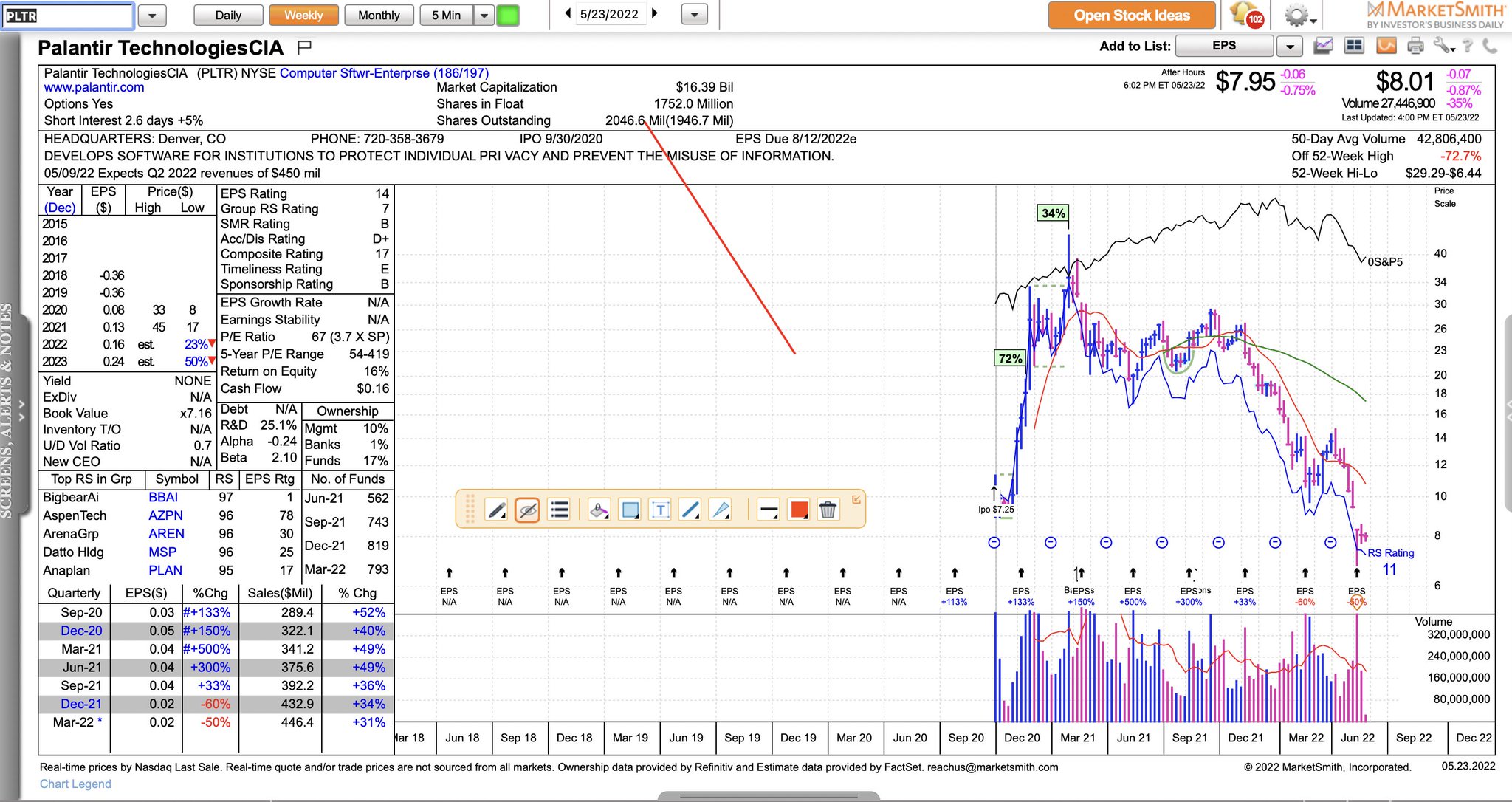Select the pencil drawing tool

(497, 510)
